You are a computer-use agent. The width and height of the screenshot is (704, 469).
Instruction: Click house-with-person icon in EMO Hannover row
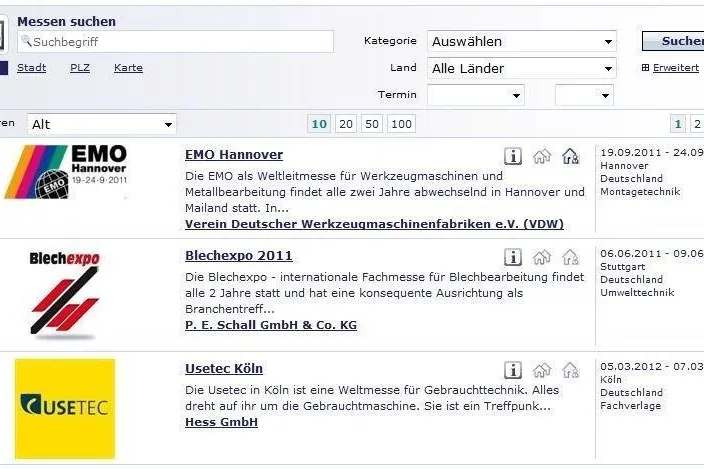tap(571, 156)
